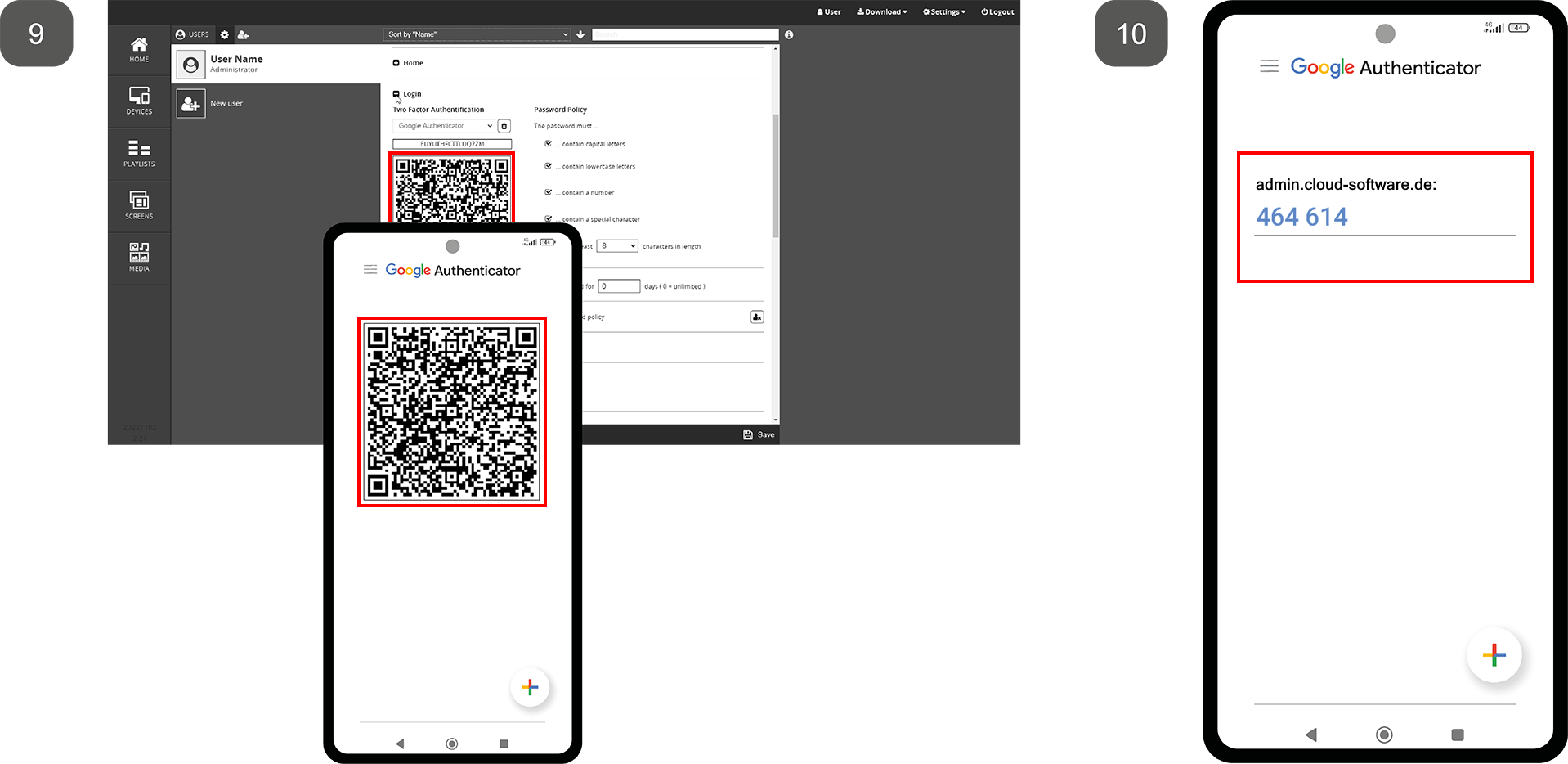Go to Playlists in the sidebar
The image size is (1568, 764).
(139, 153)
